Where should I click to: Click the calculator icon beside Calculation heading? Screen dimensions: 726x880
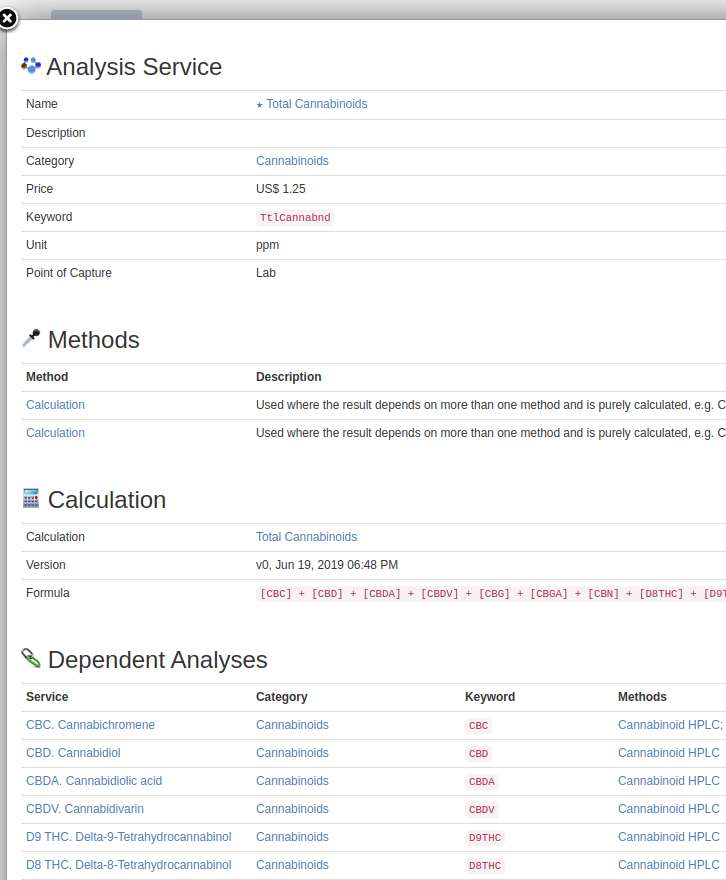click(x=31, y=497)
